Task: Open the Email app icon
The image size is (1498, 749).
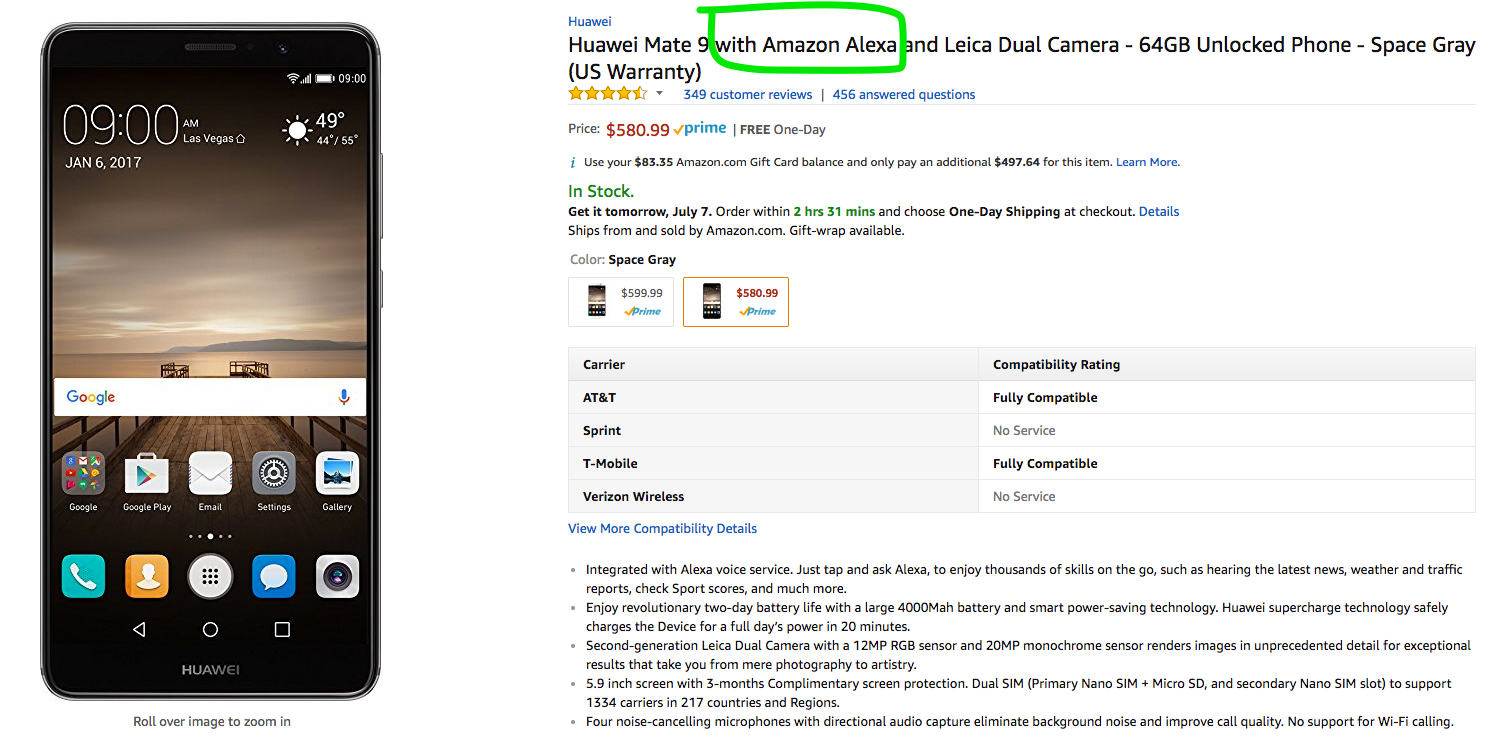Action: click(210, 474)
